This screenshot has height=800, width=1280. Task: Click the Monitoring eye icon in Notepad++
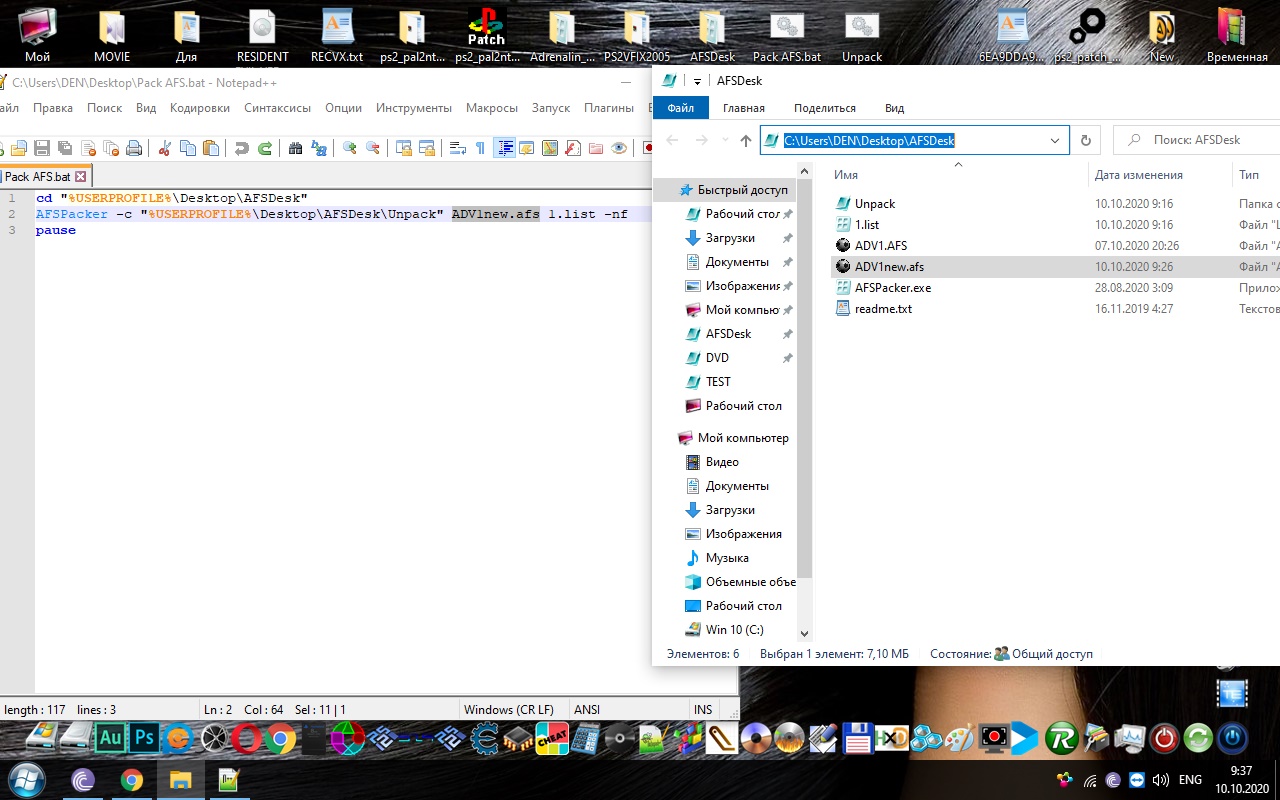(619, 148)
